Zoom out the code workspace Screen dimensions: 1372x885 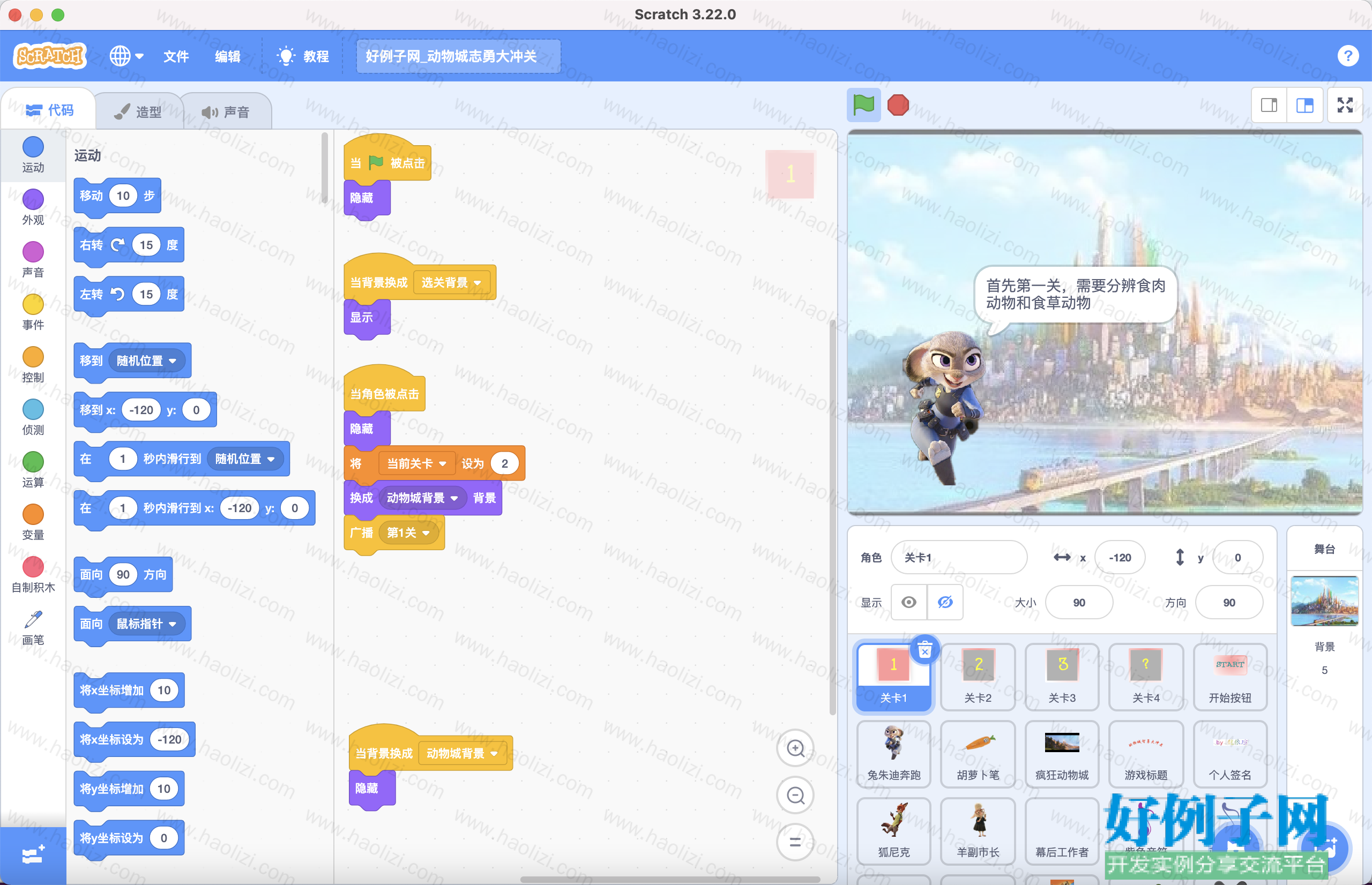pyautogui.click(x=795, y=796)
